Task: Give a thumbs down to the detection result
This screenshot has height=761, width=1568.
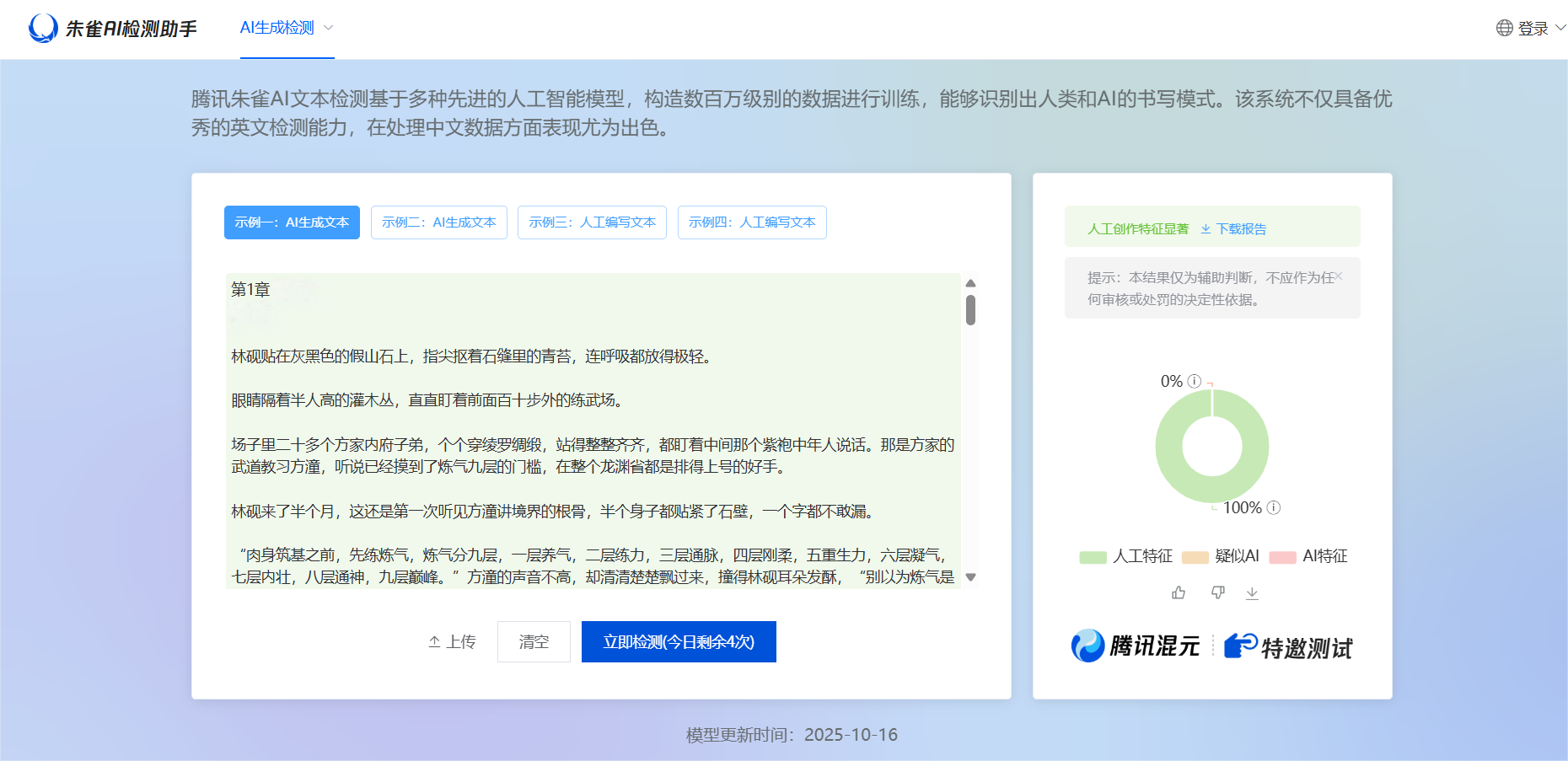Action: coord(1217,592)
